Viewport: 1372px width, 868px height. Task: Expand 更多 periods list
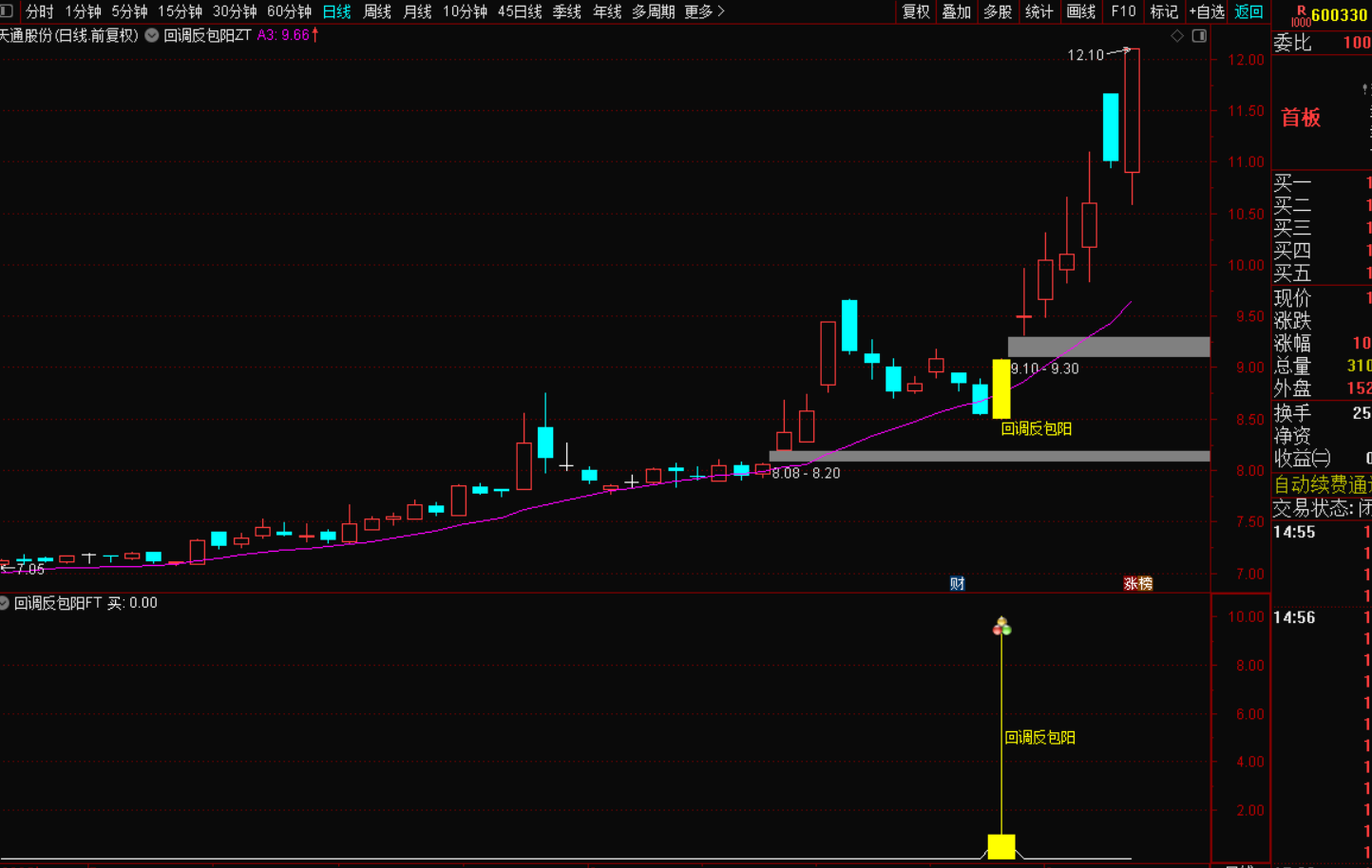point(704,11)
